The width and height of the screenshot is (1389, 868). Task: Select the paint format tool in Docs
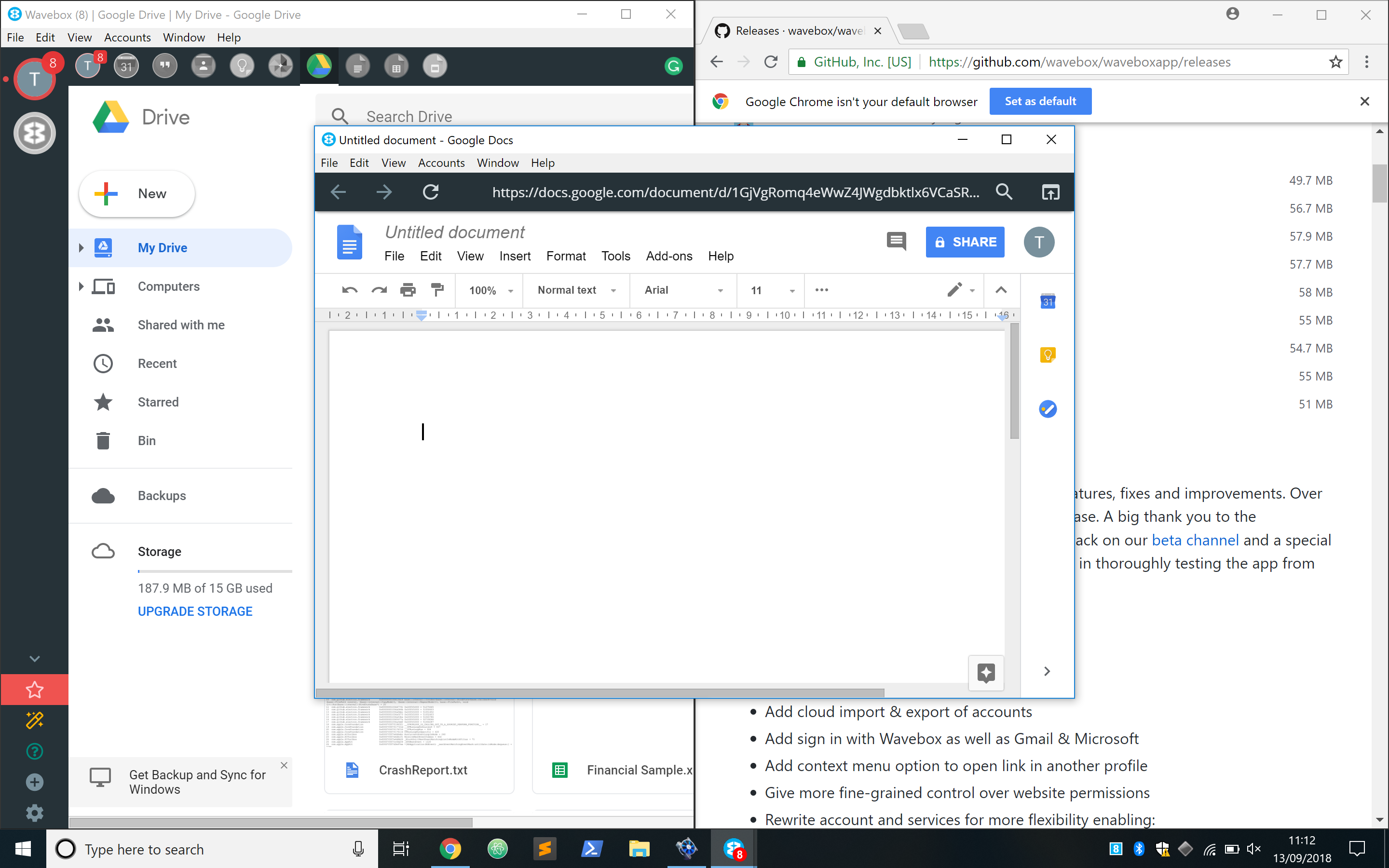438,290
